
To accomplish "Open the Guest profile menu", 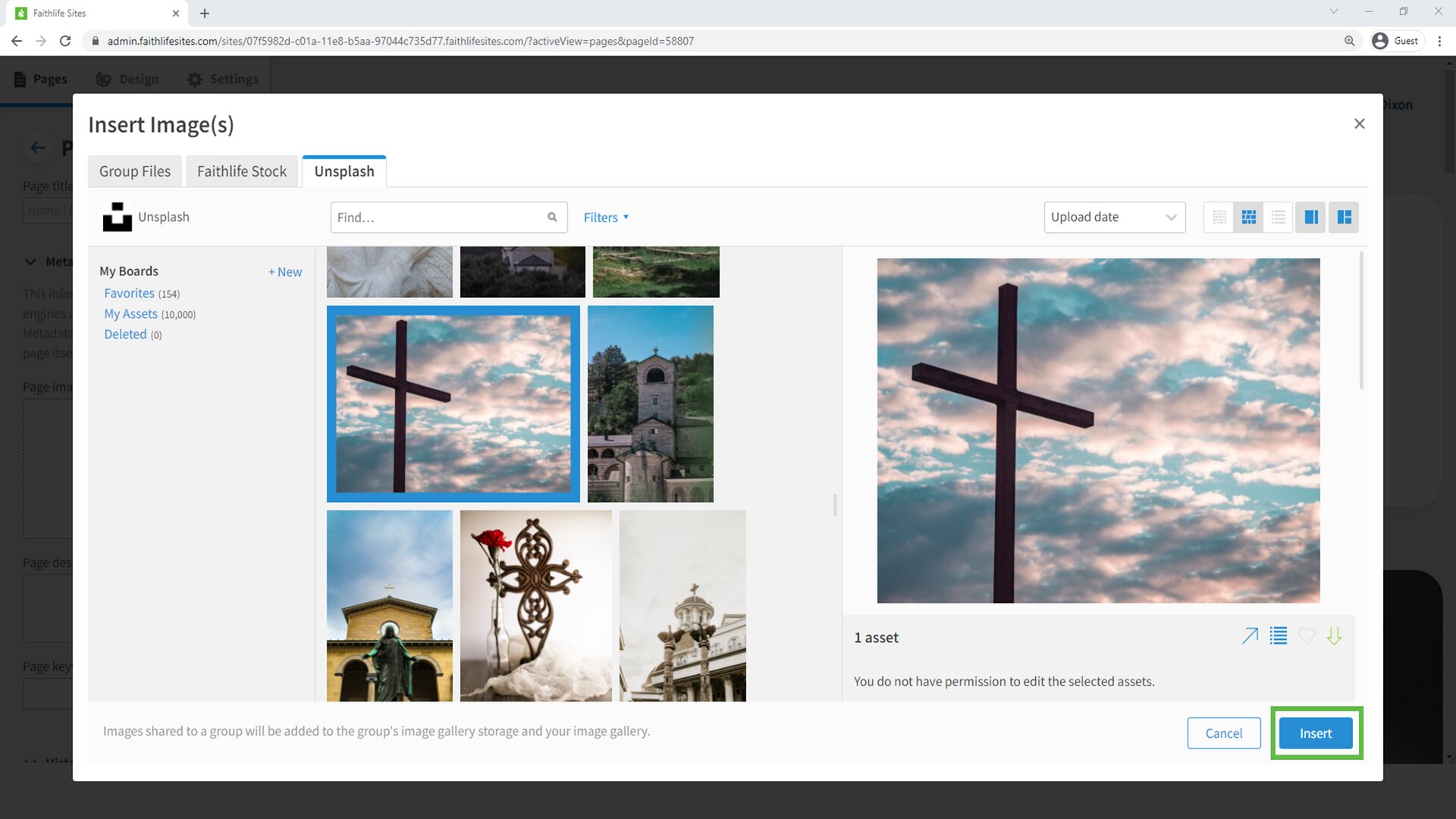I will [1395, 41].
